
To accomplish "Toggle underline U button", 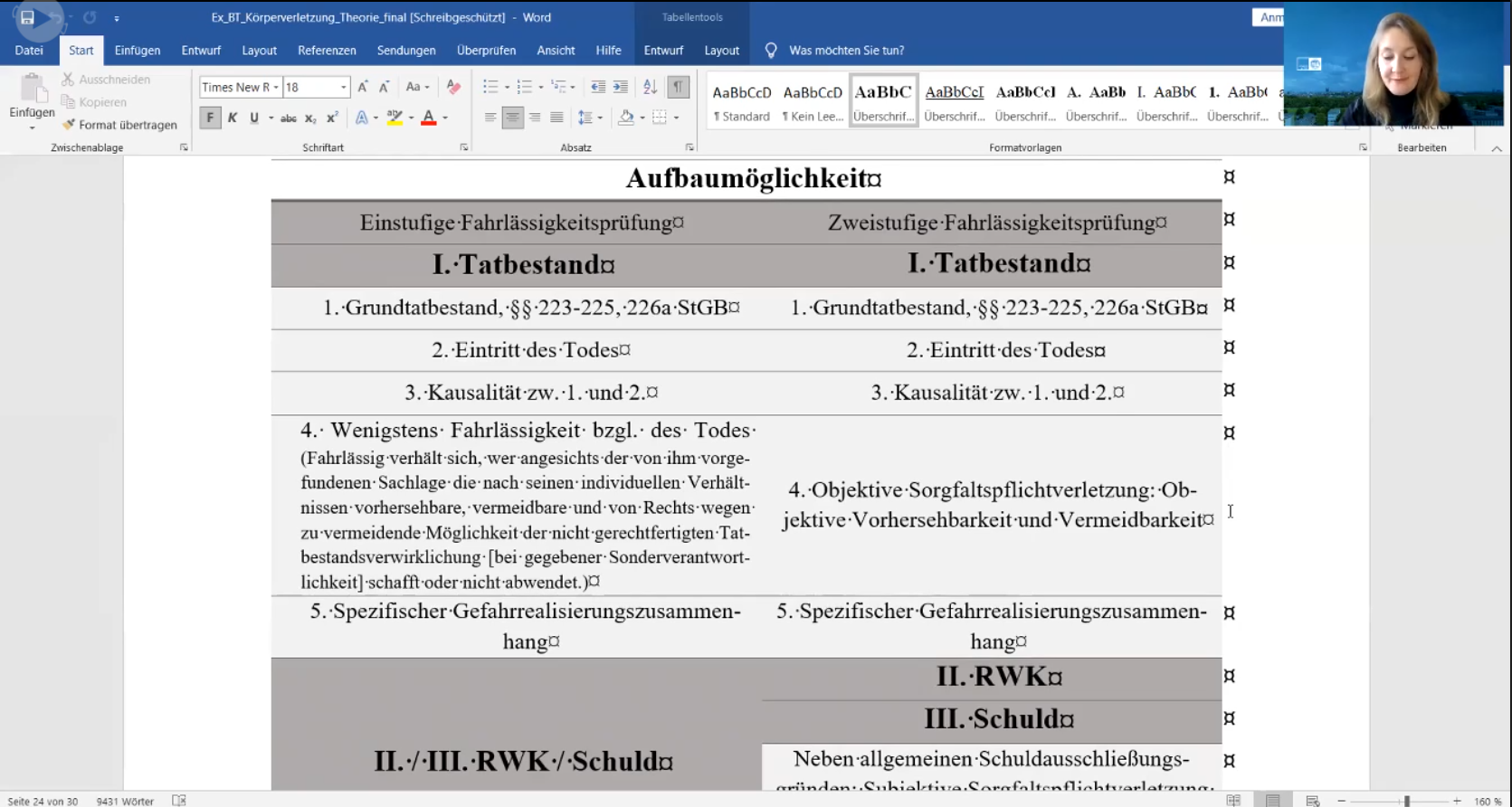I will click(x=254, y=118).
